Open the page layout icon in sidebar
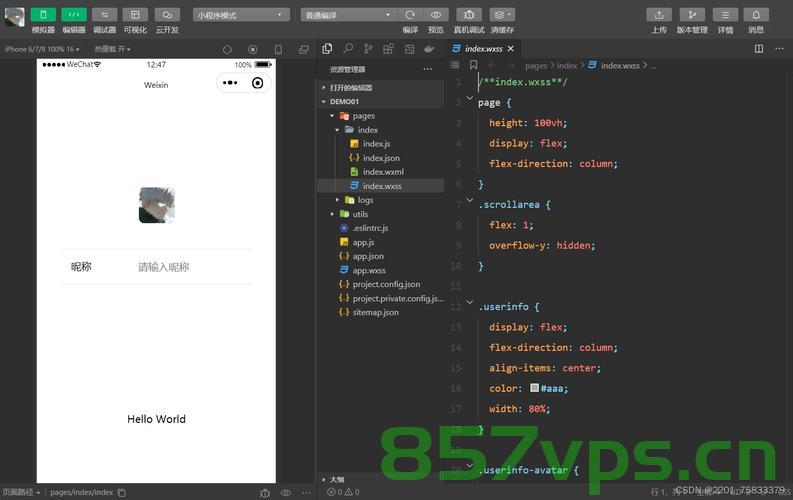The width and height of the screenshot is (793, 500). (x=409, y=49)
